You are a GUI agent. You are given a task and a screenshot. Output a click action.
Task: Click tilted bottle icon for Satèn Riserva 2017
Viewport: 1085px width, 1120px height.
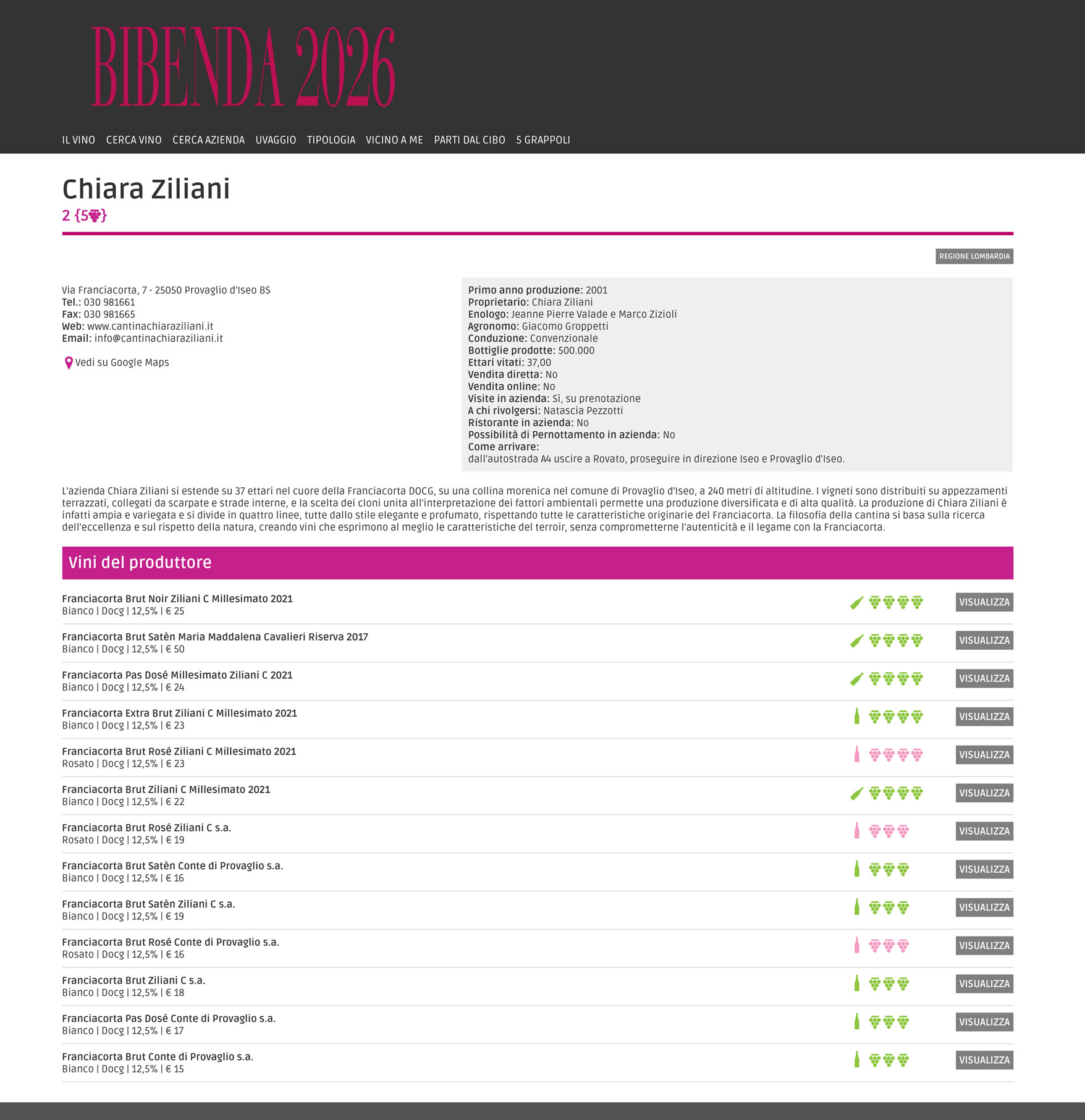coord(856,641)
